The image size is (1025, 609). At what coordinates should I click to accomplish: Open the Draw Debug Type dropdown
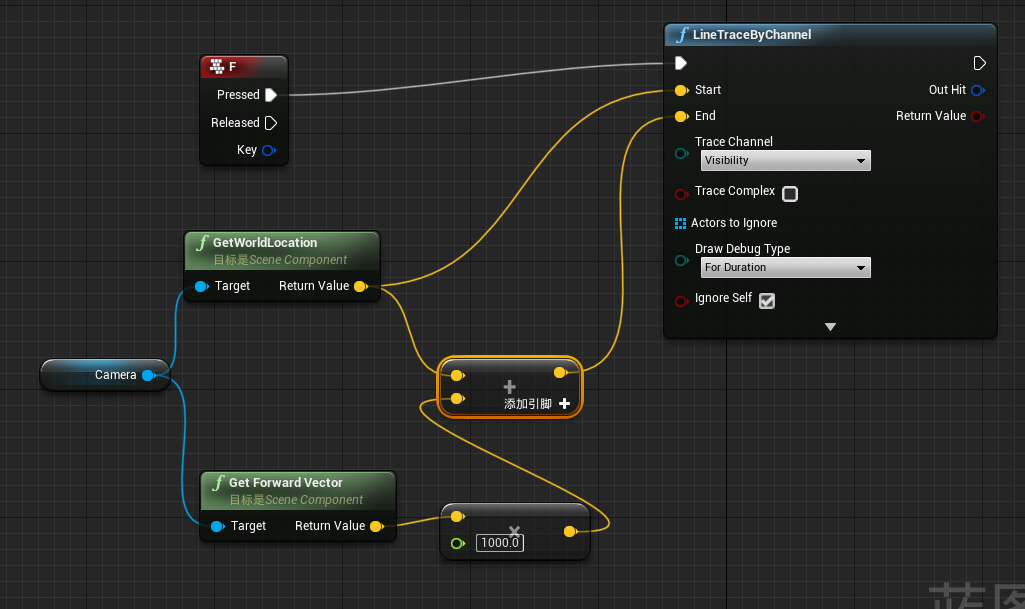[x=785, y=267]
